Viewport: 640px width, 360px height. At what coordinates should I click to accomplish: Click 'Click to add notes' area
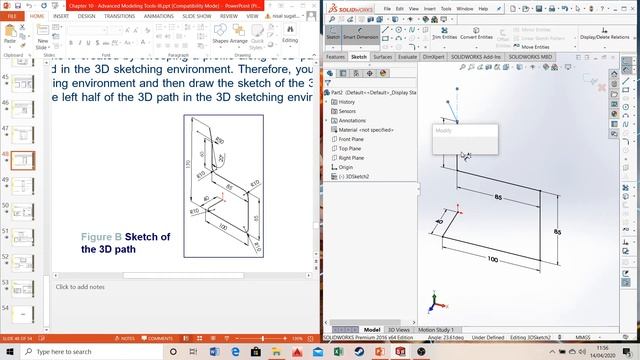tap(80, 287)
